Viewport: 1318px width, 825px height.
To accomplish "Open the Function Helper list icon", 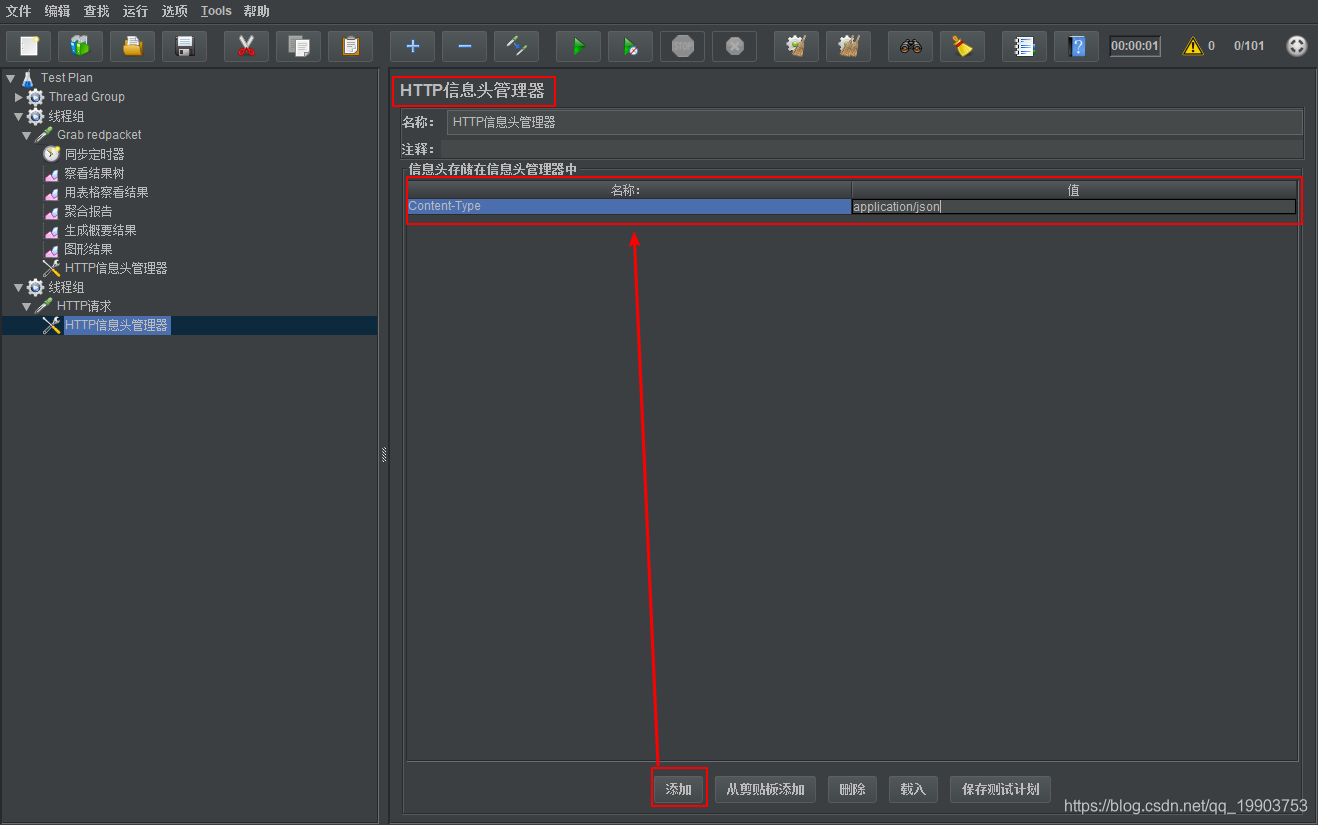I will click(1024, 46).
